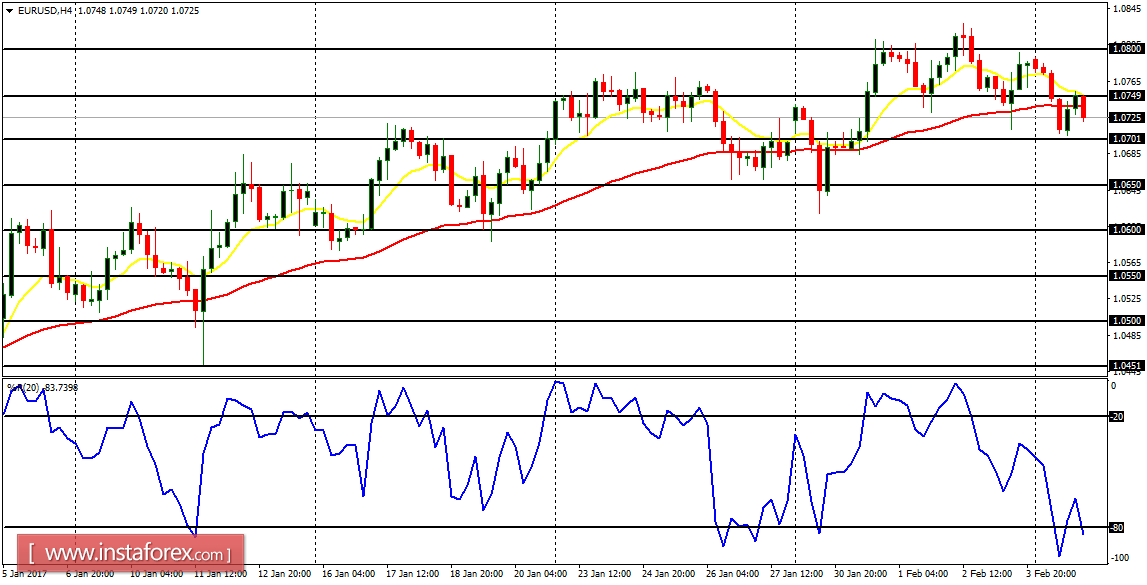Image resolution: width=1147 pixels, height=585 pixels.
Task: Click the 1.0650 resistance level tag
Action: [x=1128, y=183]
